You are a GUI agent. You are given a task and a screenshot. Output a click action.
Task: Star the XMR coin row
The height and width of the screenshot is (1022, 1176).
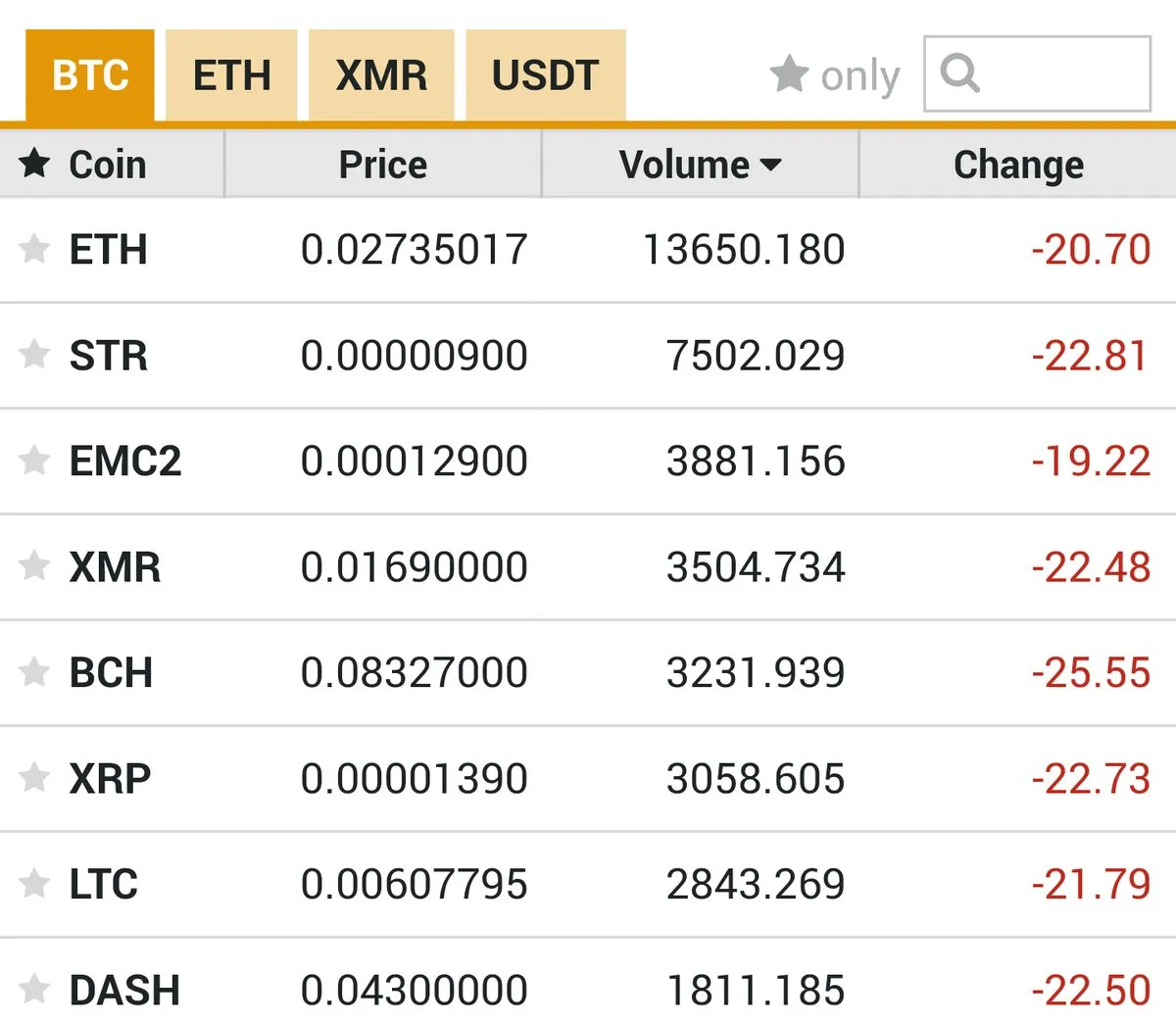tap(34, 566)
